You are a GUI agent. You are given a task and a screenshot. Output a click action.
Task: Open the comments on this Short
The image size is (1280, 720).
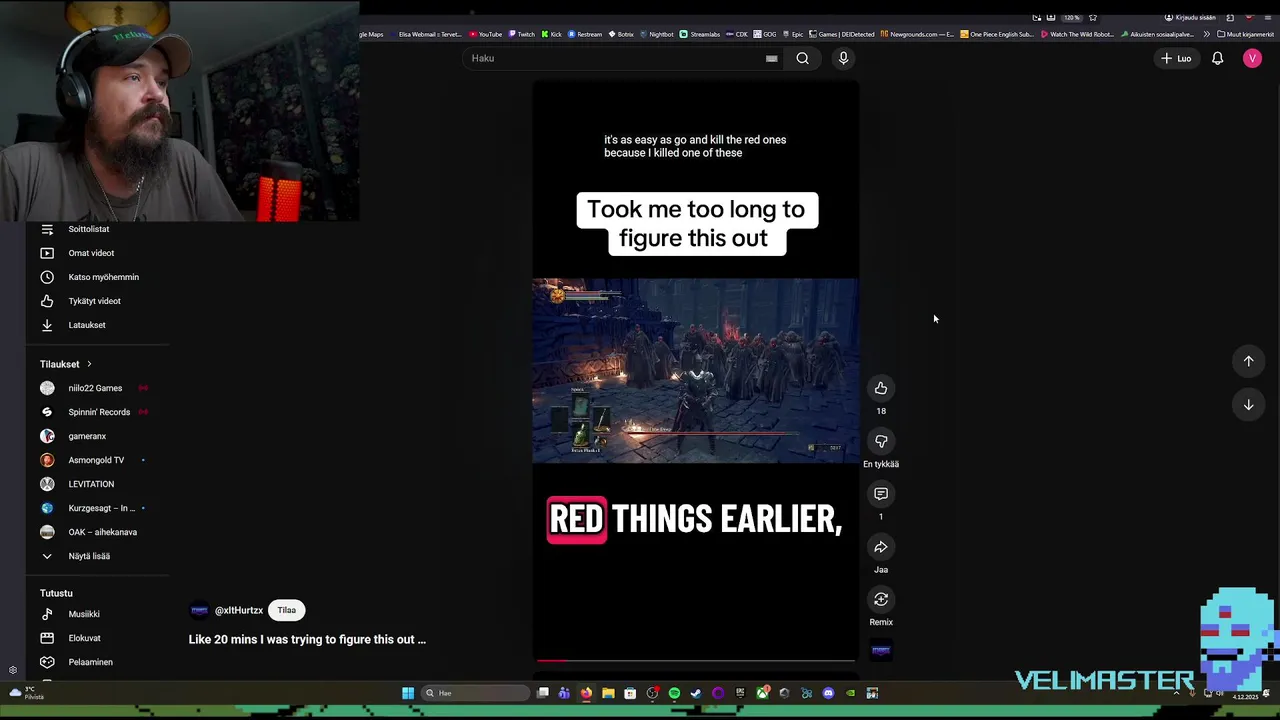coord(881,494)
